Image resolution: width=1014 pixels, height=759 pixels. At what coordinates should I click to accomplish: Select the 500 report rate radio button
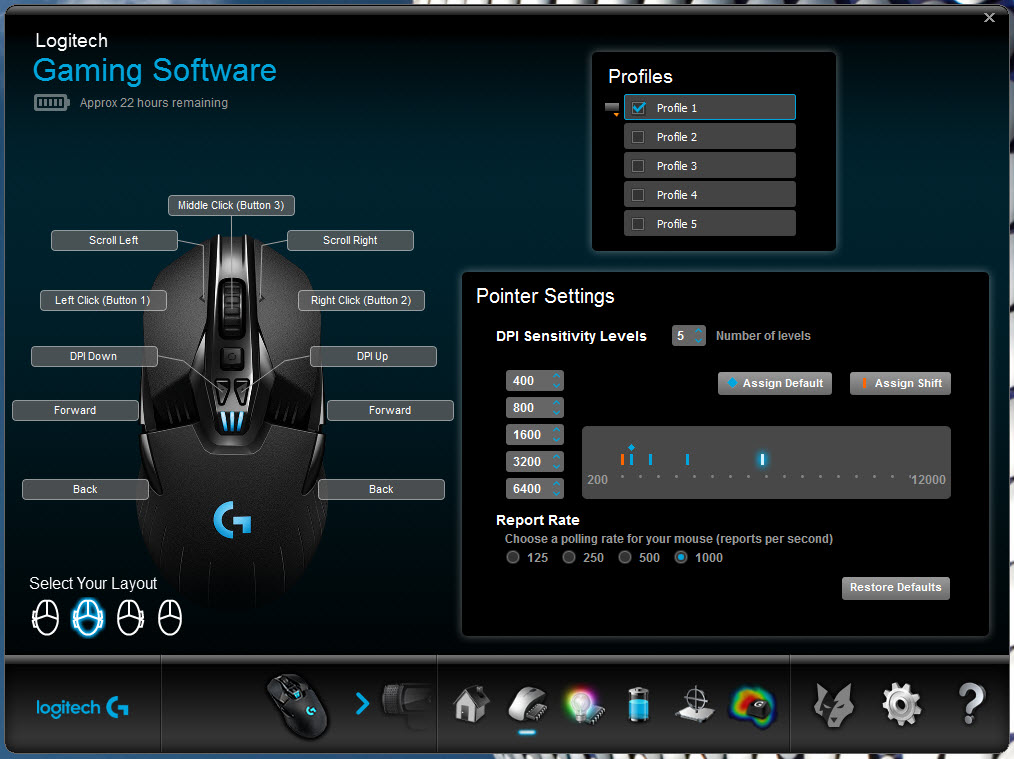click(x=625, y=557)
